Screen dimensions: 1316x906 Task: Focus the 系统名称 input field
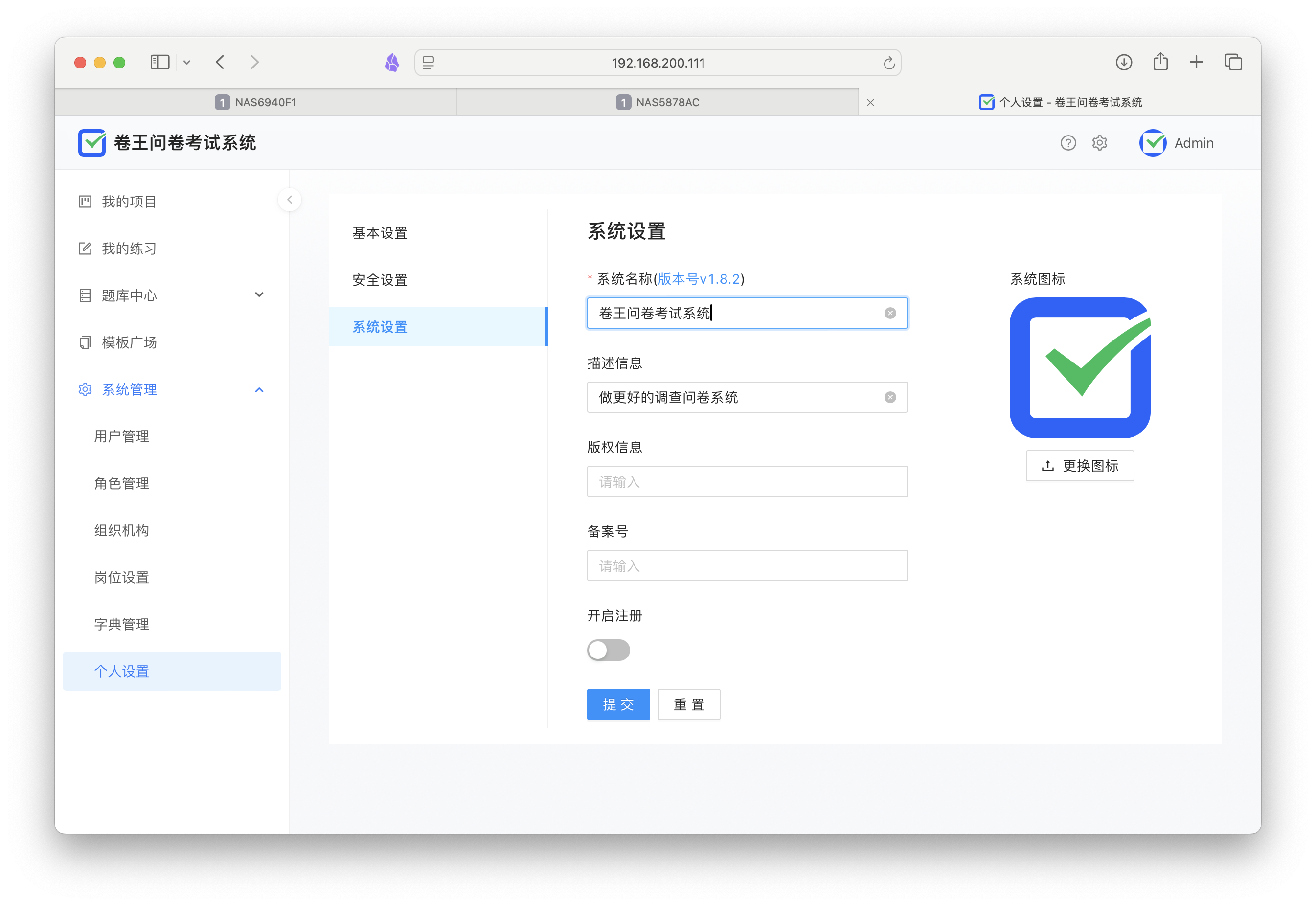747,314
